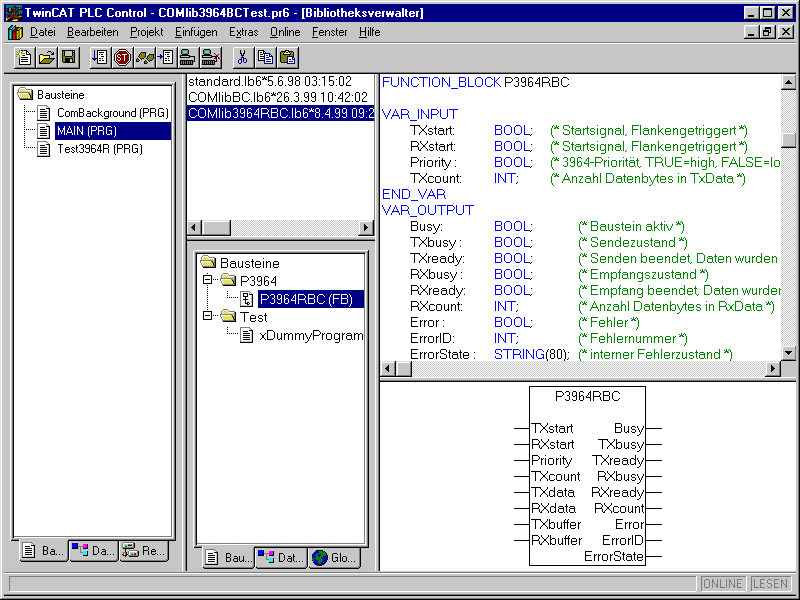Select xDummyProgram in library tree
This screenshot has width=800, height=600.
[x=311, y=335]
